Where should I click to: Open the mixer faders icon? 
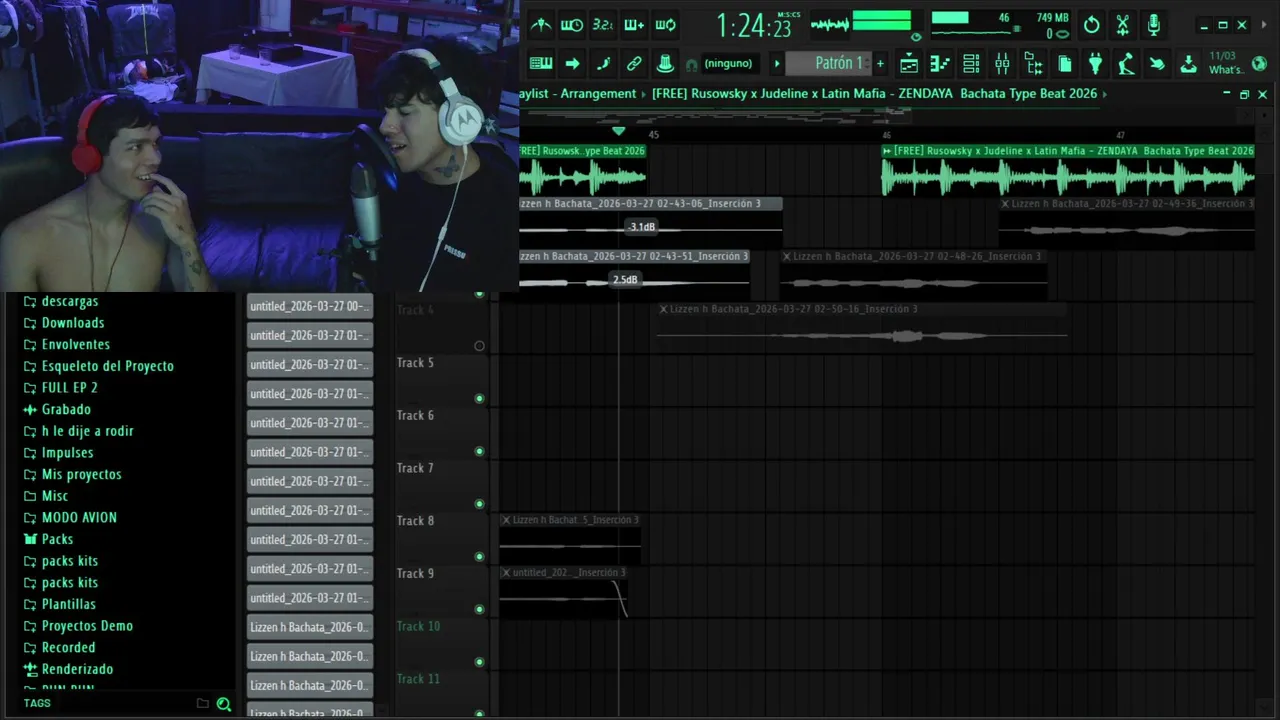[x=1002, y=64]
